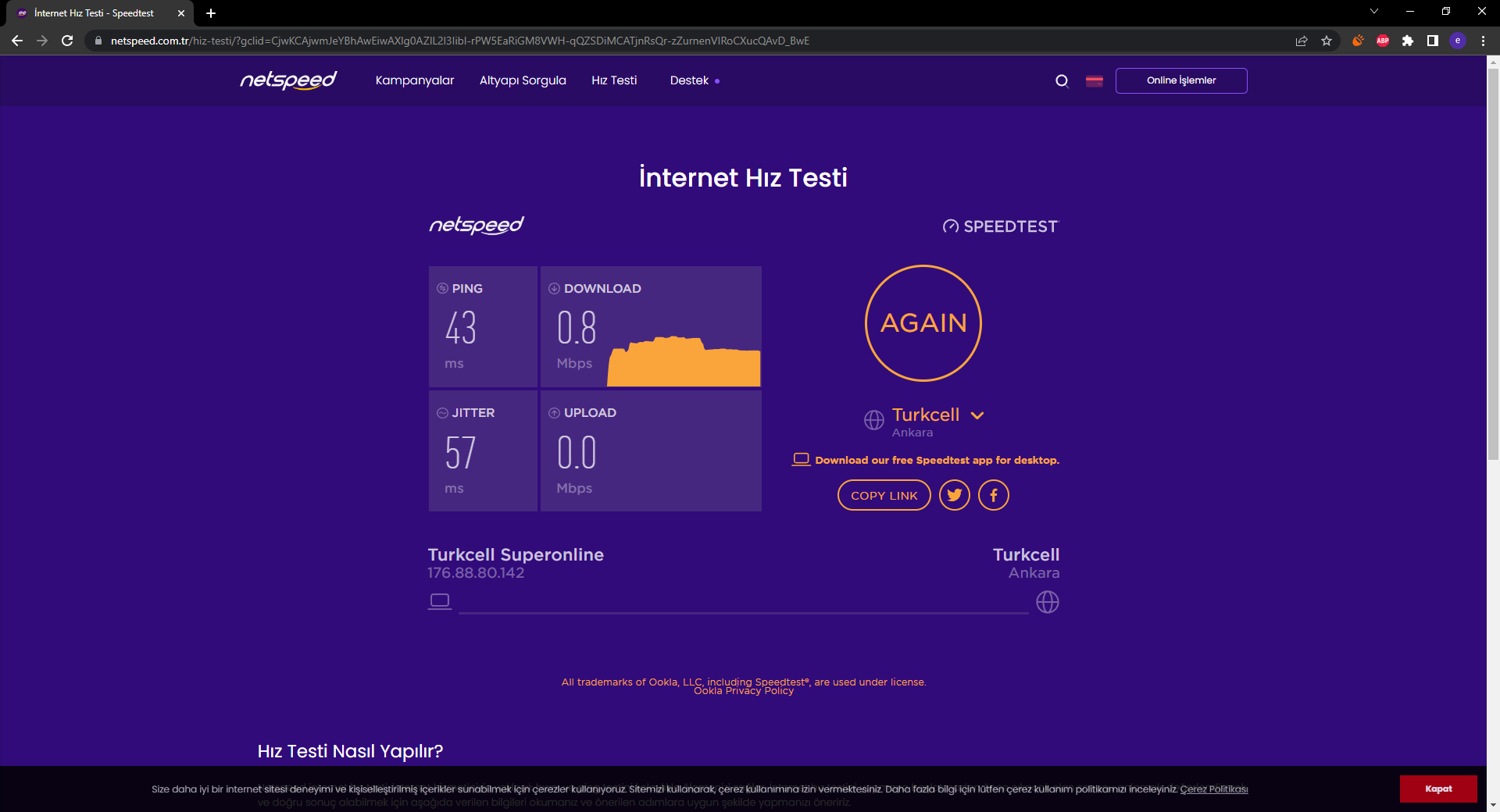The image size is (1500, 812).
Task: Open the Kampanyalar menu item
Action: point(415,80)
